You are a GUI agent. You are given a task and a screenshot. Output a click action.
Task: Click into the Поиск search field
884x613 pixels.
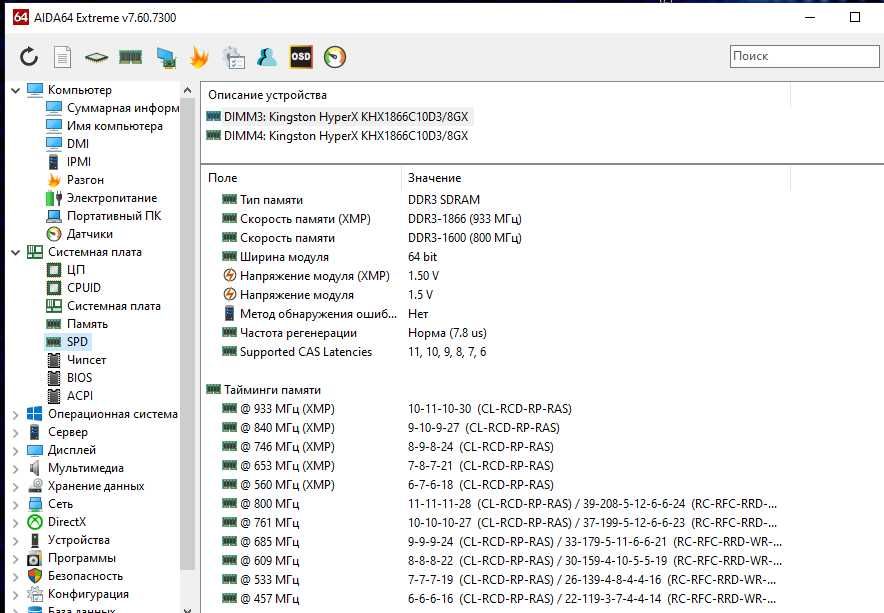pos(804,56)
